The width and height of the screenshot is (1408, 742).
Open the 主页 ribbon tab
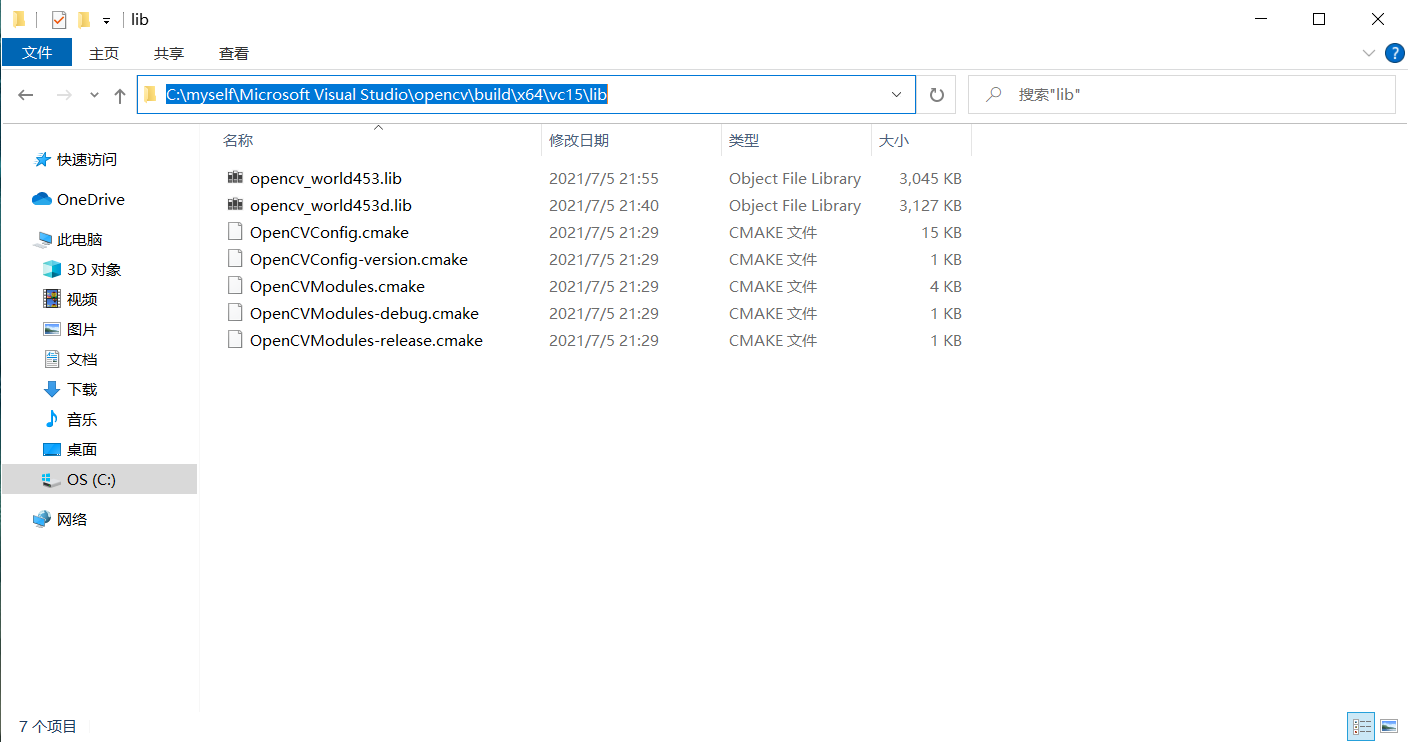[104, 53]
